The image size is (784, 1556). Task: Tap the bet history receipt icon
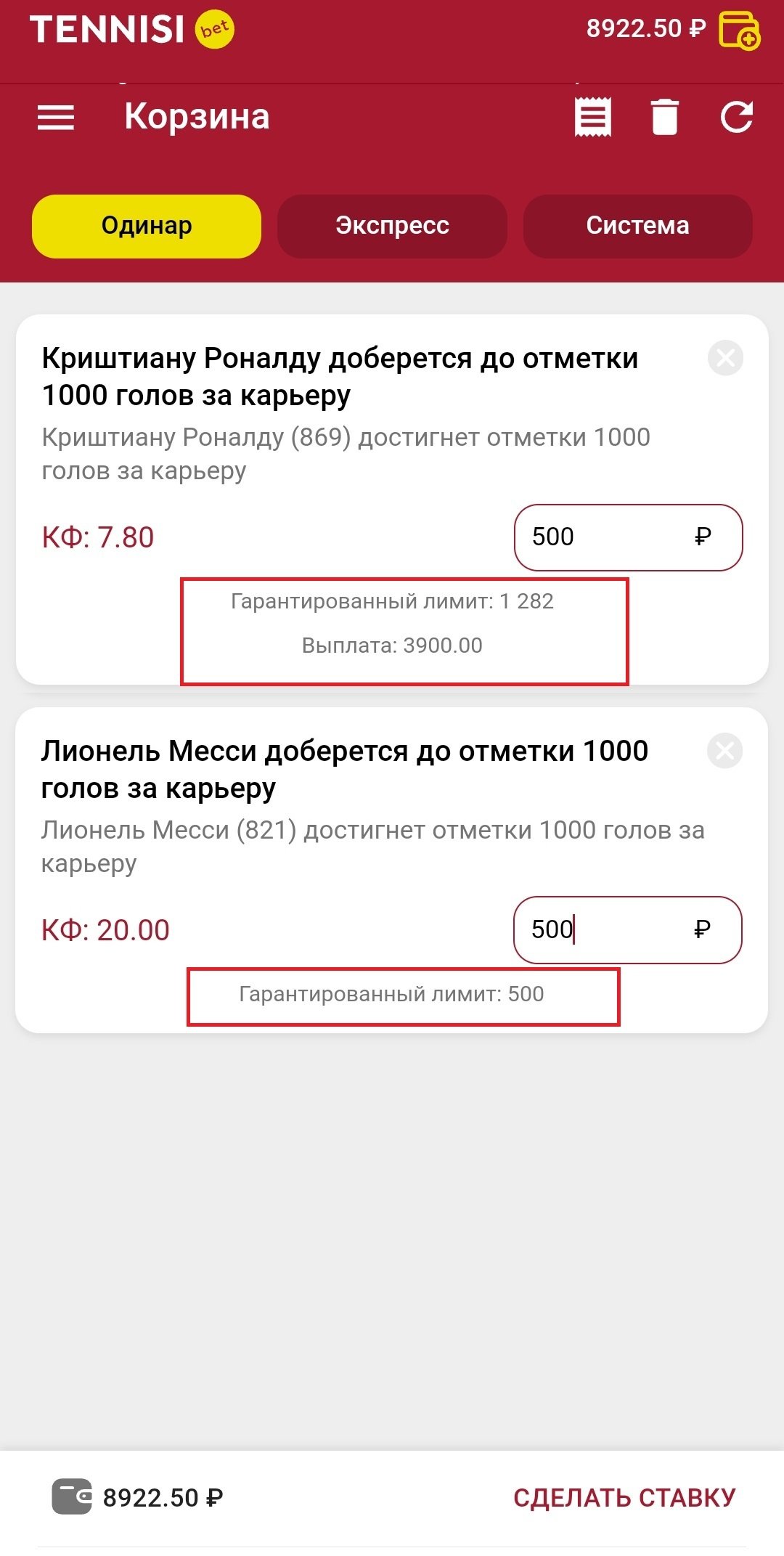click(x=592, y=117)
